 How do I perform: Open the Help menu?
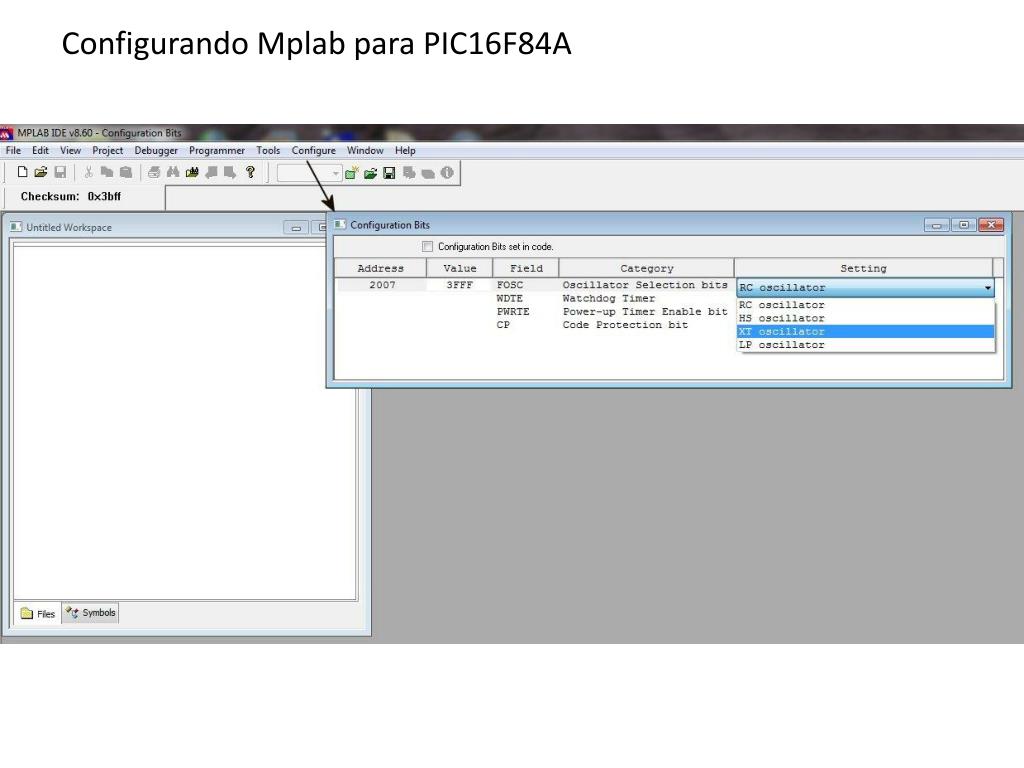tap(405, 150)
